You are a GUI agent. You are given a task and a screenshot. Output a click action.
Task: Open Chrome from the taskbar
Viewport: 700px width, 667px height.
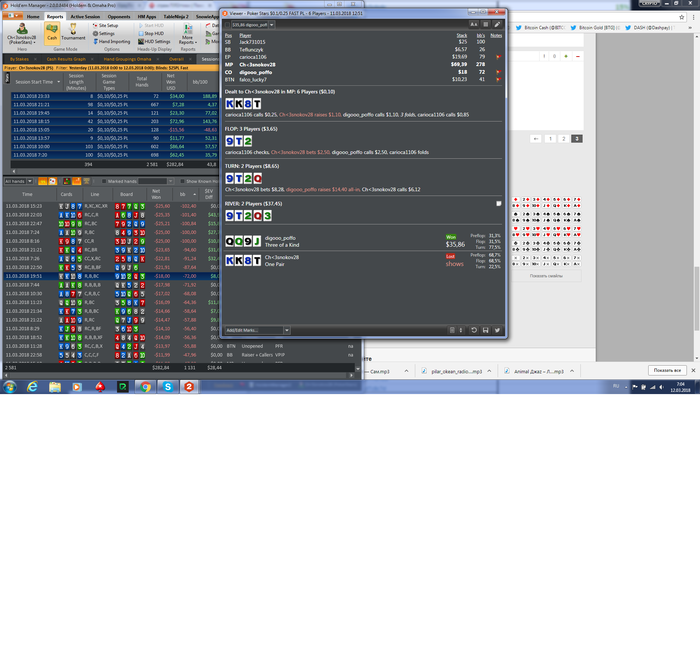point(145,387)
